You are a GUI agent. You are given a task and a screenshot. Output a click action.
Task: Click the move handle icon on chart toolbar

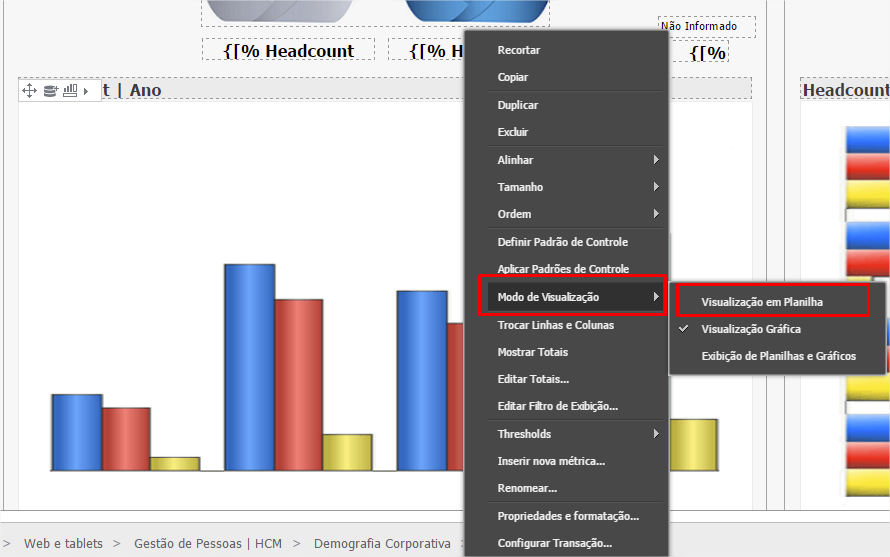tap(29, 91)
